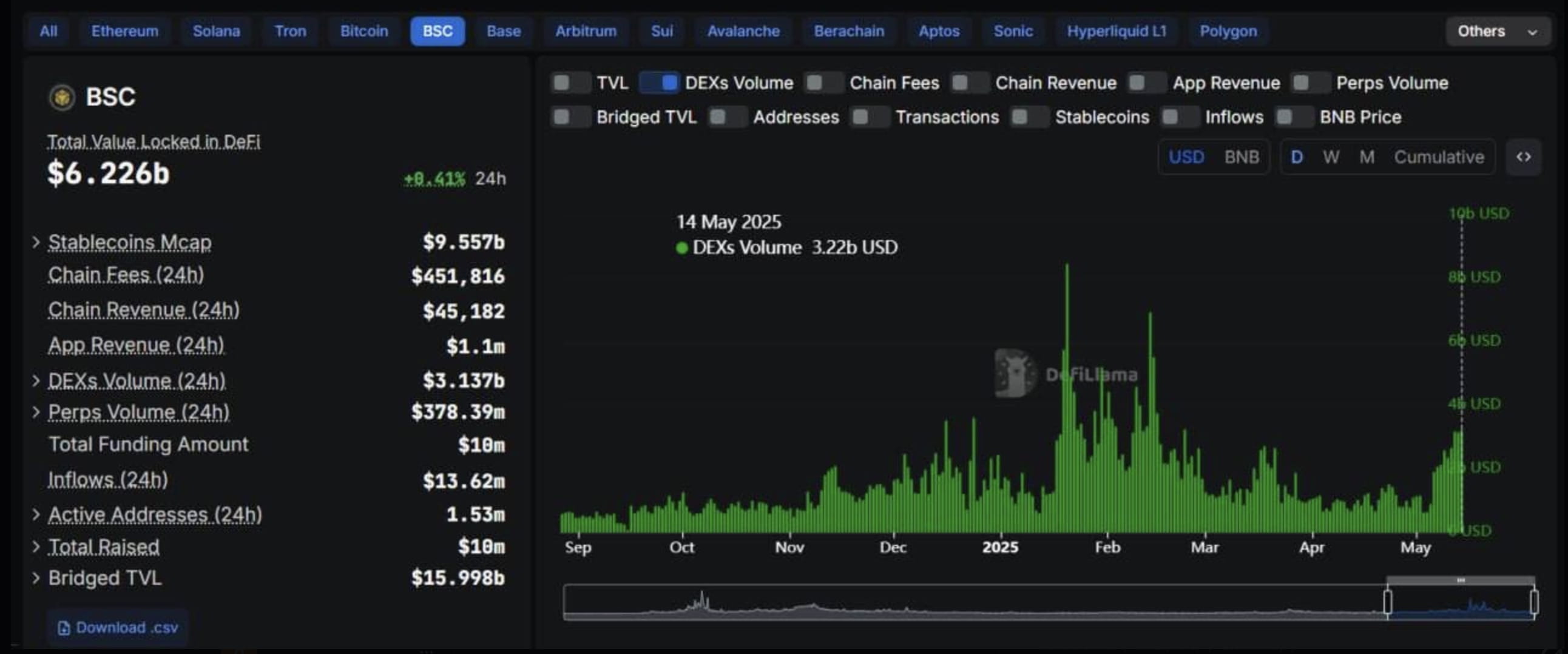Set chart denomination to BNB
Screen dimensions: 1568x654
[x=1242, y=157]
